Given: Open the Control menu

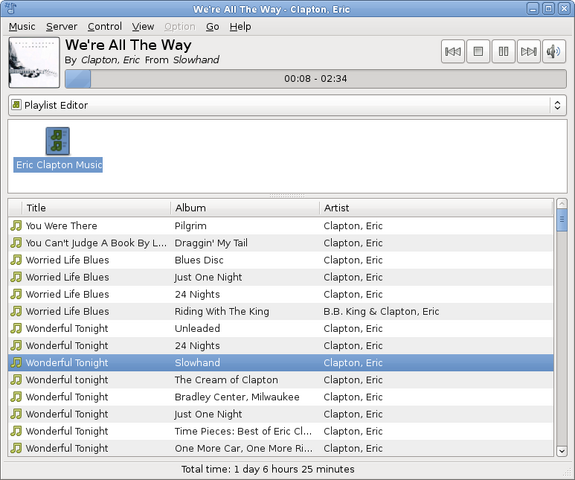Looking at the screenshot, I should [x=105, y=26].
